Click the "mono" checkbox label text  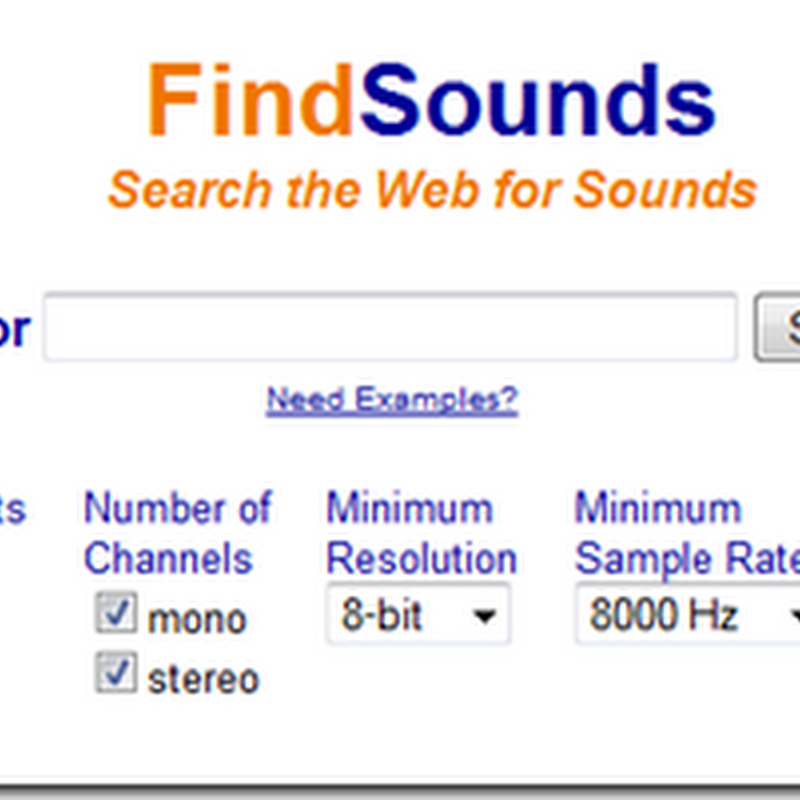197,620
